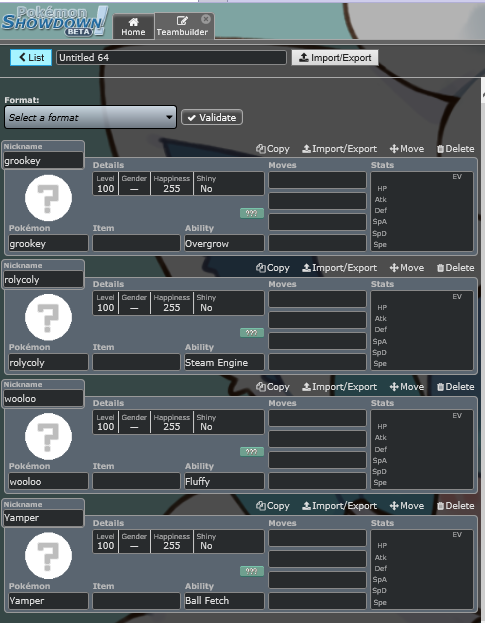Open grookey's Stats EV panel

coord(422,211)
